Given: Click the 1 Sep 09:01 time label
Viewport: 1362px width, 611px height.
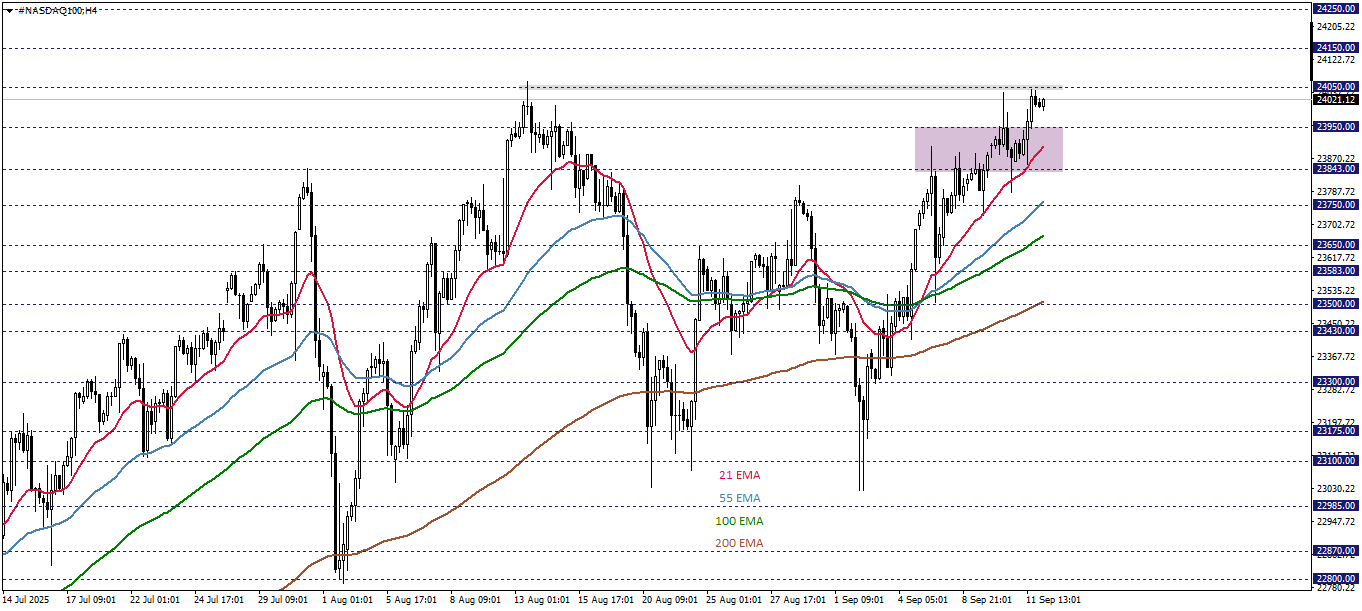Looking at the screenshot, I should click(860, 600).
